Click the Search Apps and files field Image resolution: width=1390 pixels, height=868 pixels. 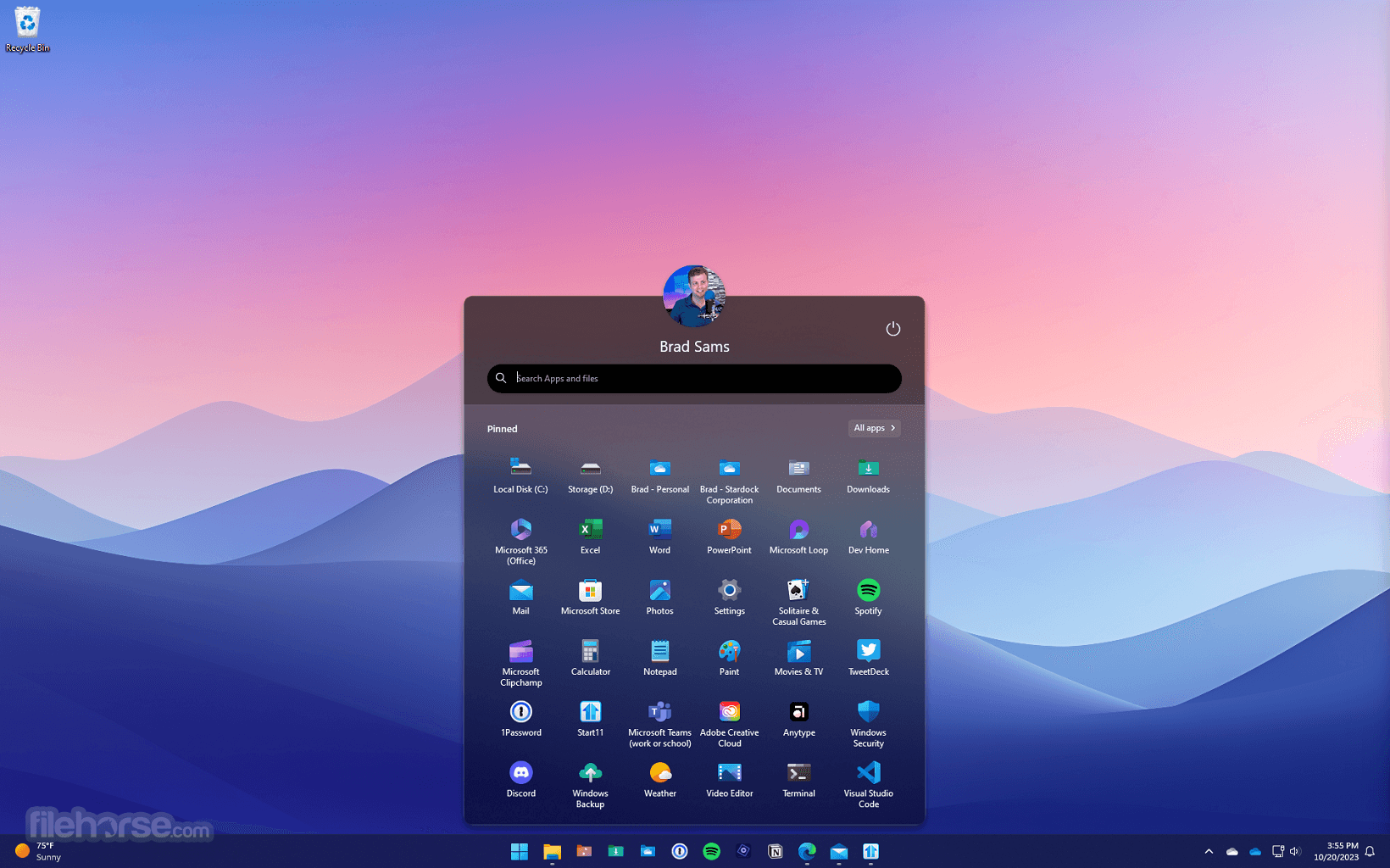tap(694, 378)
